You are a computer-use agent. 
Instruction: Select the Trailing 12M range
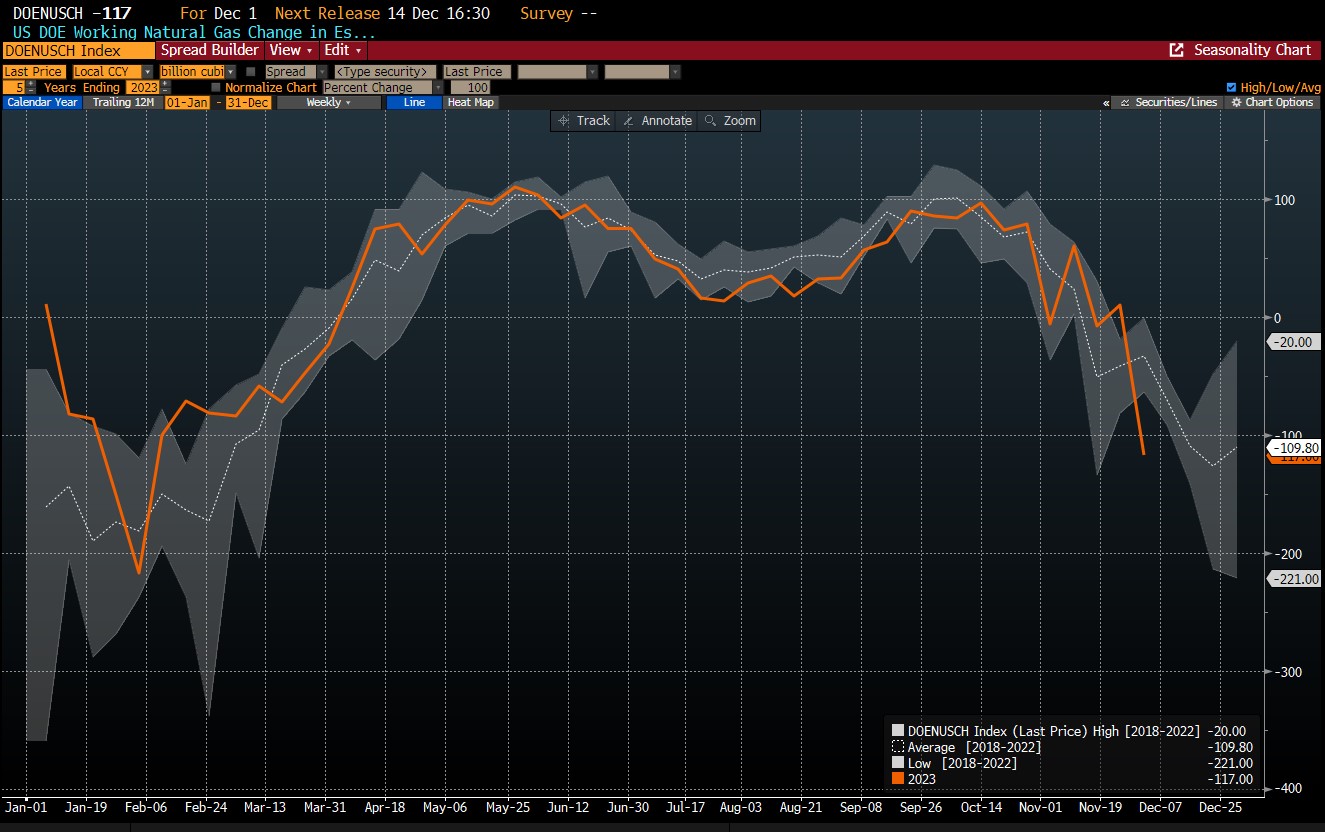tap(122, 103)
